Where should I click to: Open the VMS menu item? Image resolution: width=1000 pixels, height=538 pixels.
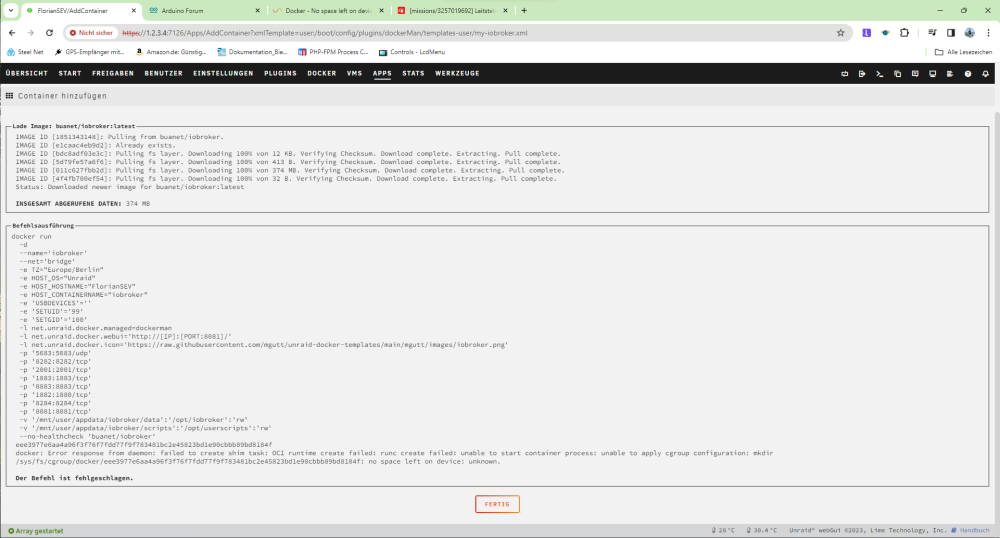(355, 73)
